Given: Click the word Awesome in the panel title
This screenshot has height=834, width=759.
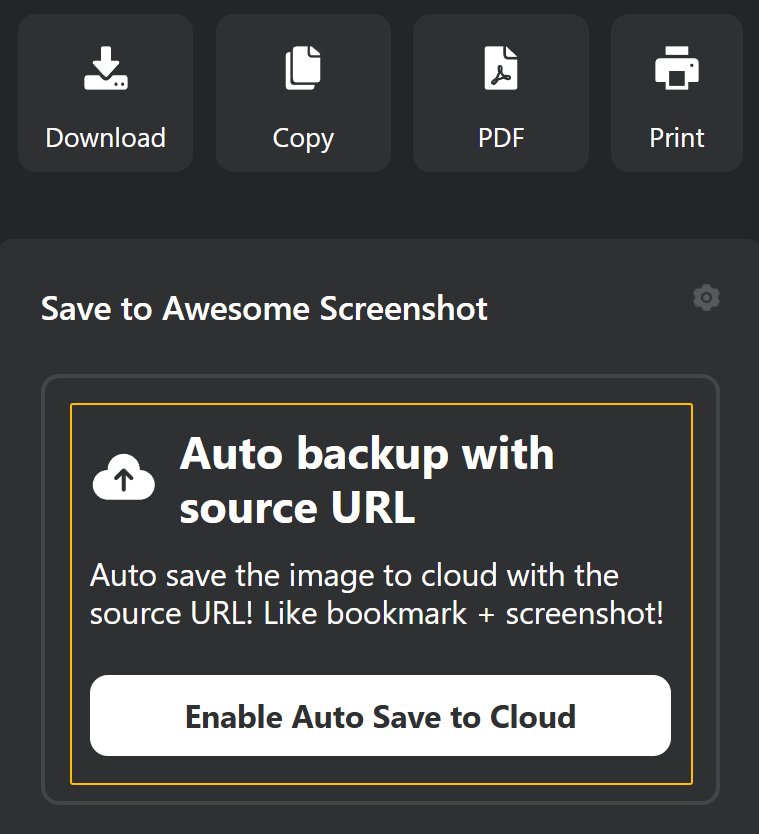Looking at the screenshot, I should pos(236,308).
